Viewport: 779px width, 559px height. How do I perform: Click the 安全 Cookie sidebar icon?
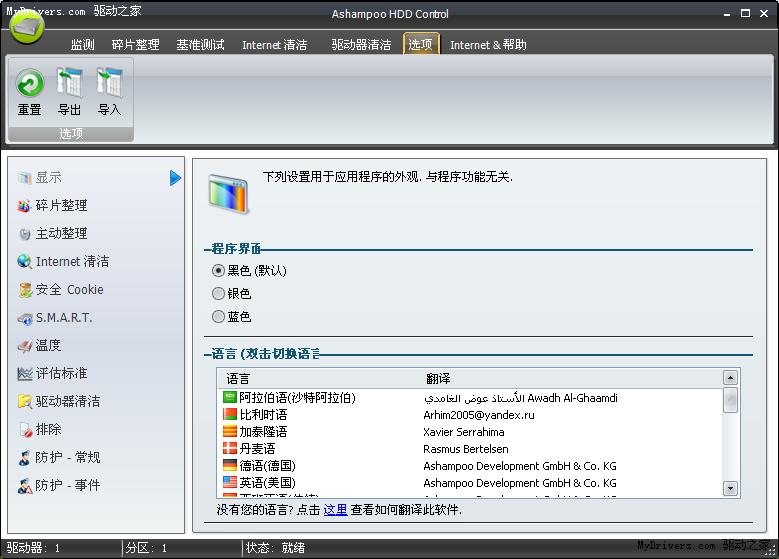click(x=25, y=290)
